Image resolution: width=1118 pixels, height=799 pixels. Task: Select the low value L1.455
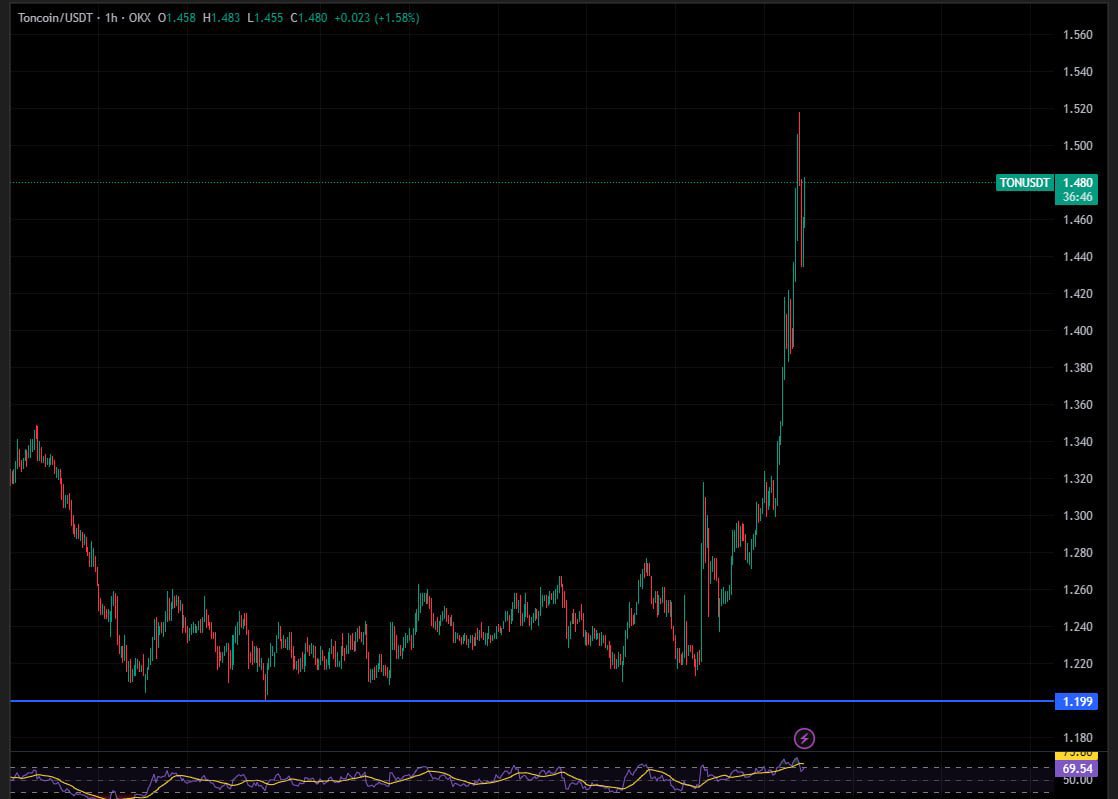265,18
